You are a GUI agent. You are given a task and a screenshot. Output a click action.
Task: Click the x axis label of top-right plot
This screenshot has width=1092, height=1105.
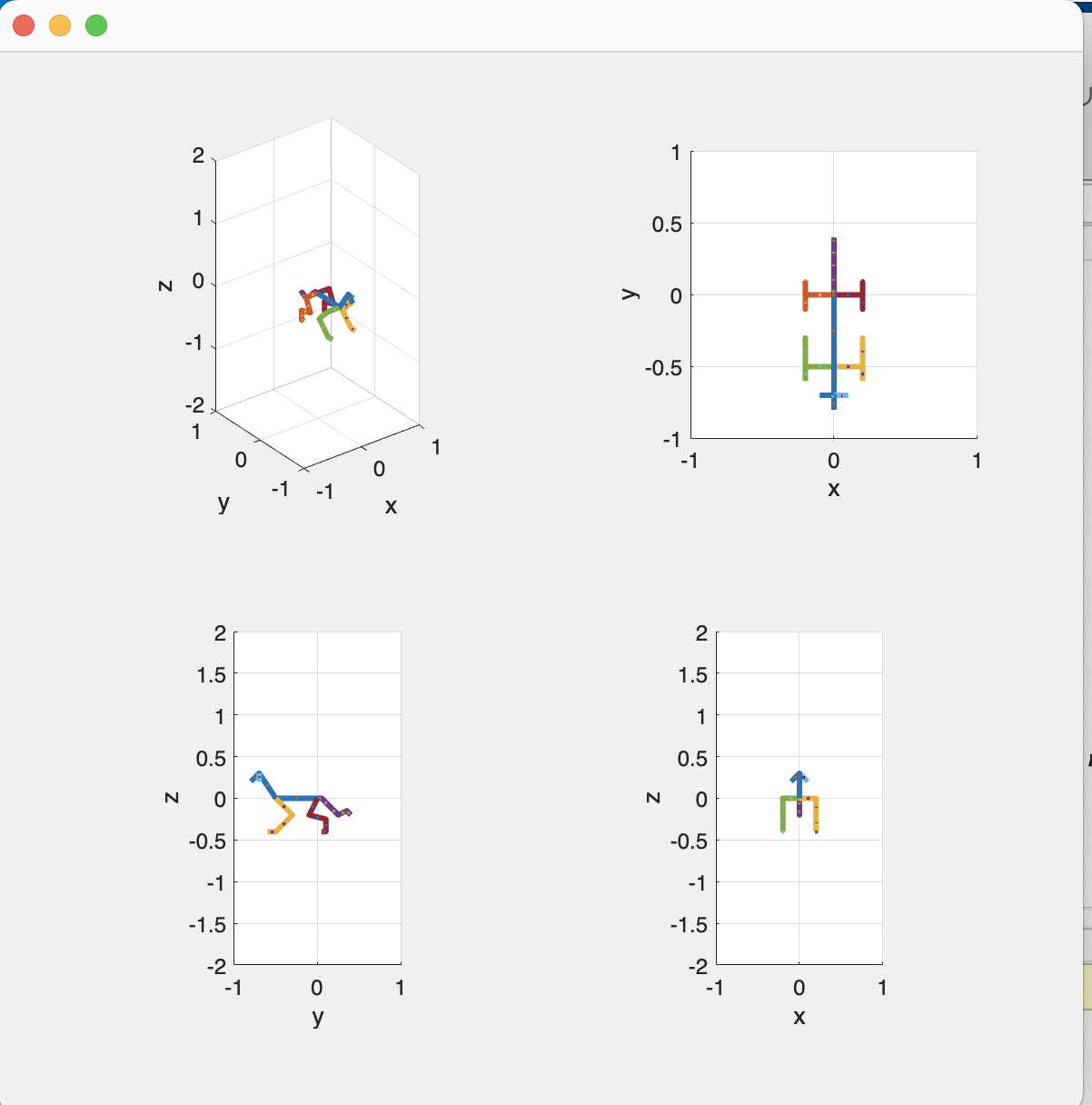click(833, 489)
